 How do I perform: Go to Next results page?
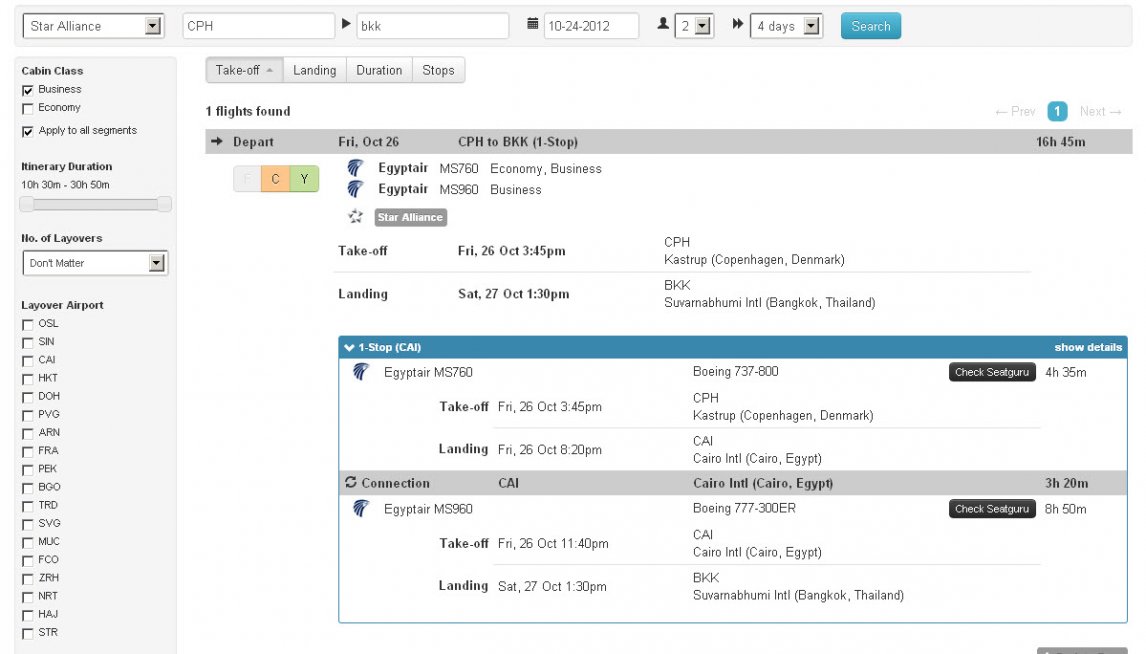click(x=1100, y=111)
